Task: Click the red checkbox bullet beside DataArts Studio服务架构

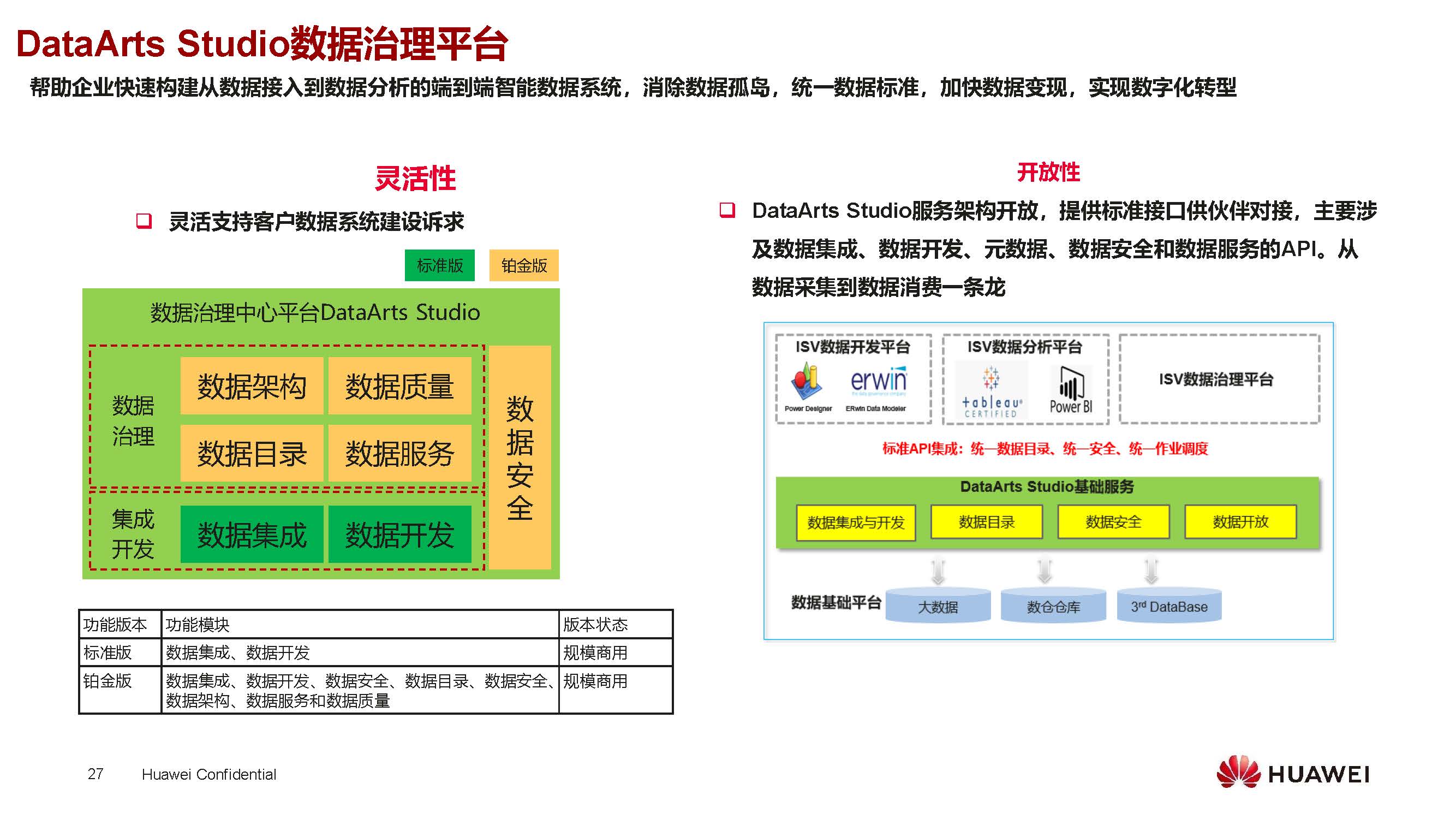Action: coord(727,210)
